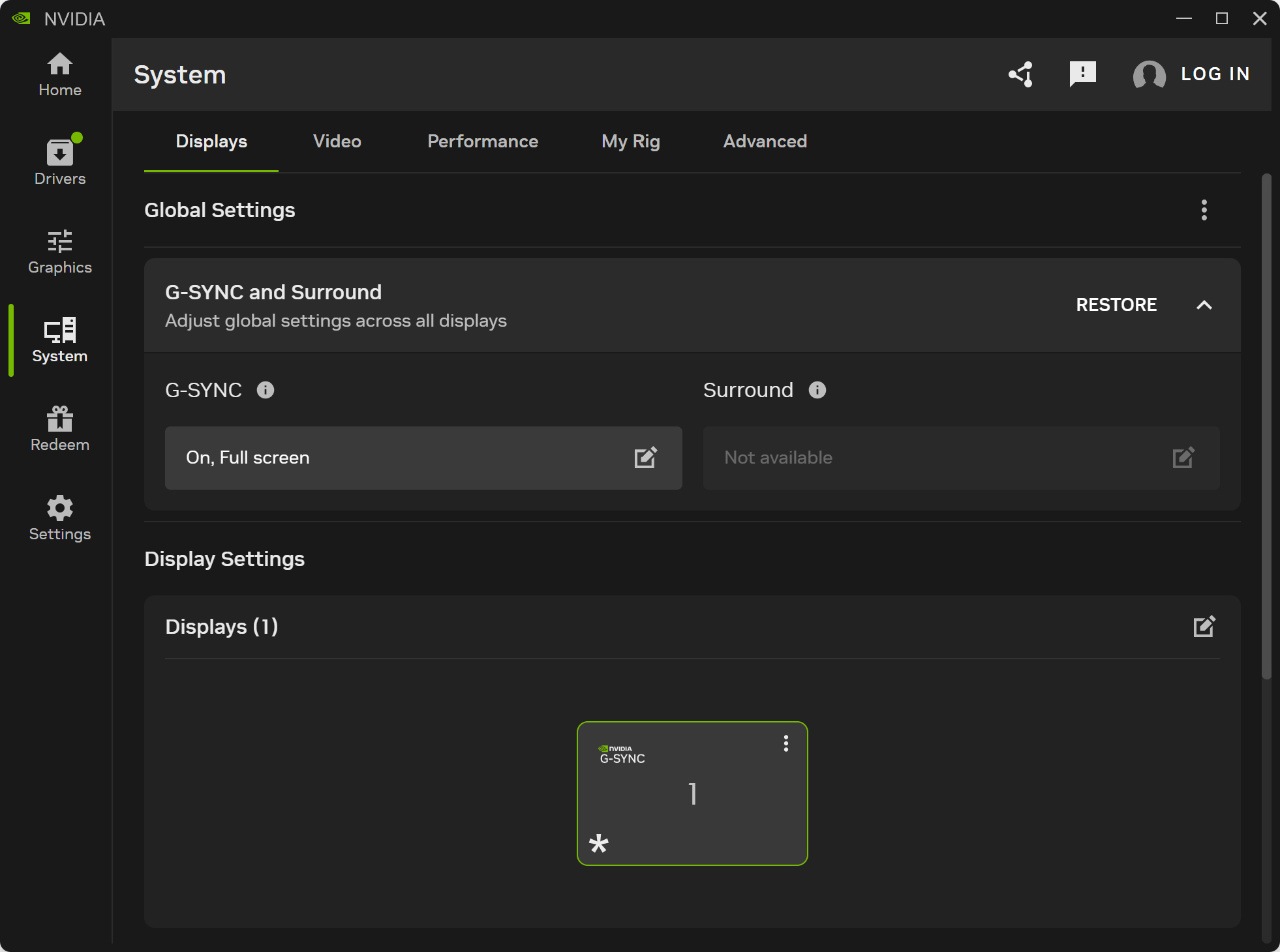Edit the Displays (1) arrangement
Viewport: 1280px width, 952px height.
pyautogui.click(x=1204, y=627)
